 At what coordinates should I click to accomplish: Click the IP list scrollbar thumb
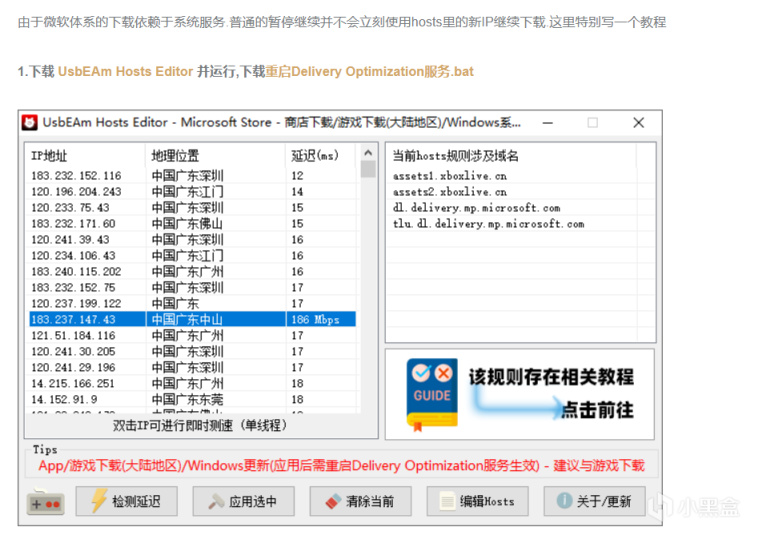368,169
